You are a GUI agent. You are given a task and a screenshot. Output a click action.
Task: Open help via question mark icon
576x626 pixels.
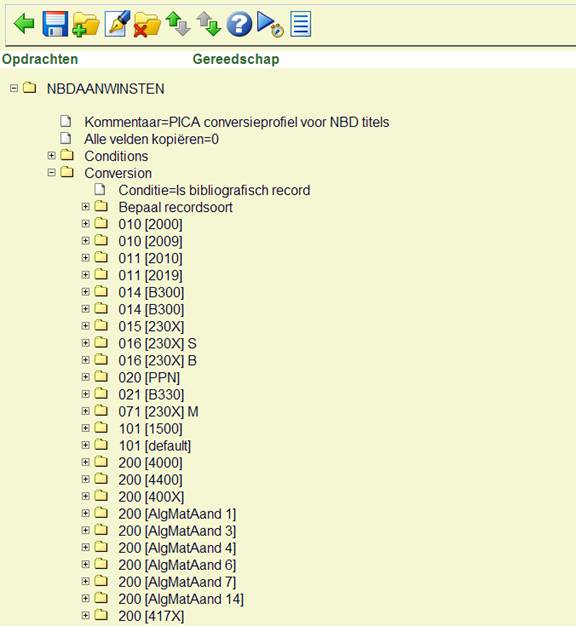[x=239, y=24]
